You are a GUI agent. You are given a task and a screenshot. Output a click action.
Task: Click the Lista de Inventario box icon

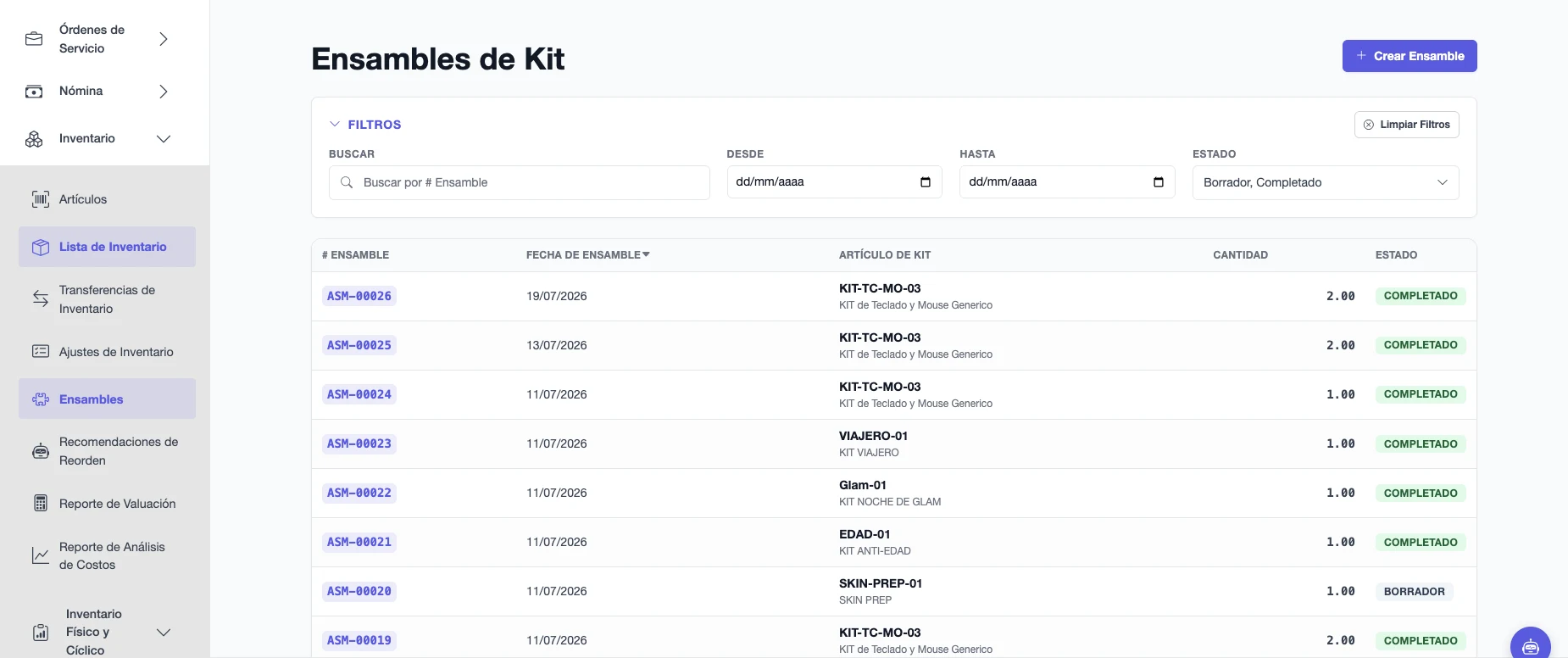coord(41,247)
